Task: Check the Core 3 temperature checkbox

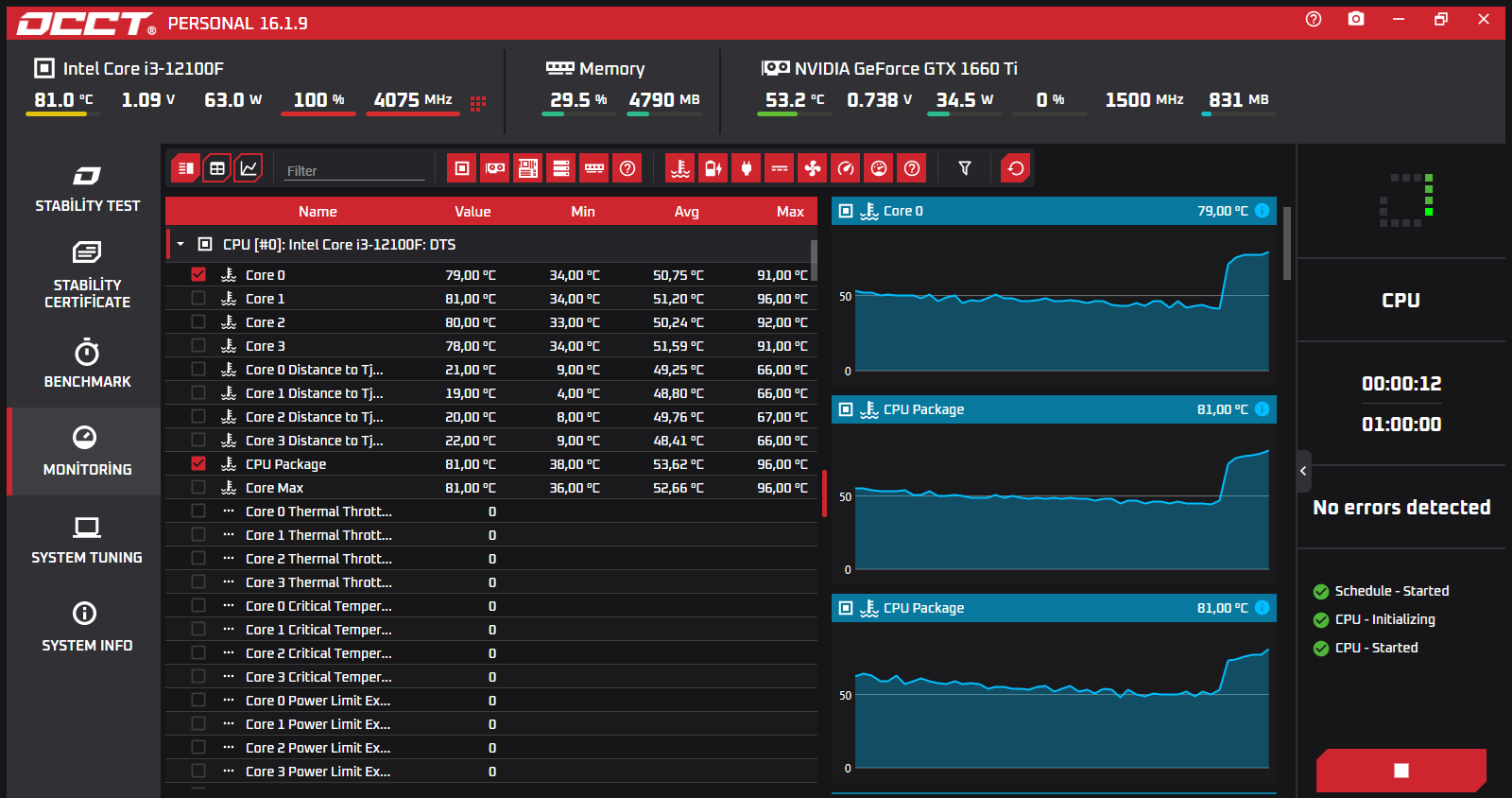Action: click(198, 345)
